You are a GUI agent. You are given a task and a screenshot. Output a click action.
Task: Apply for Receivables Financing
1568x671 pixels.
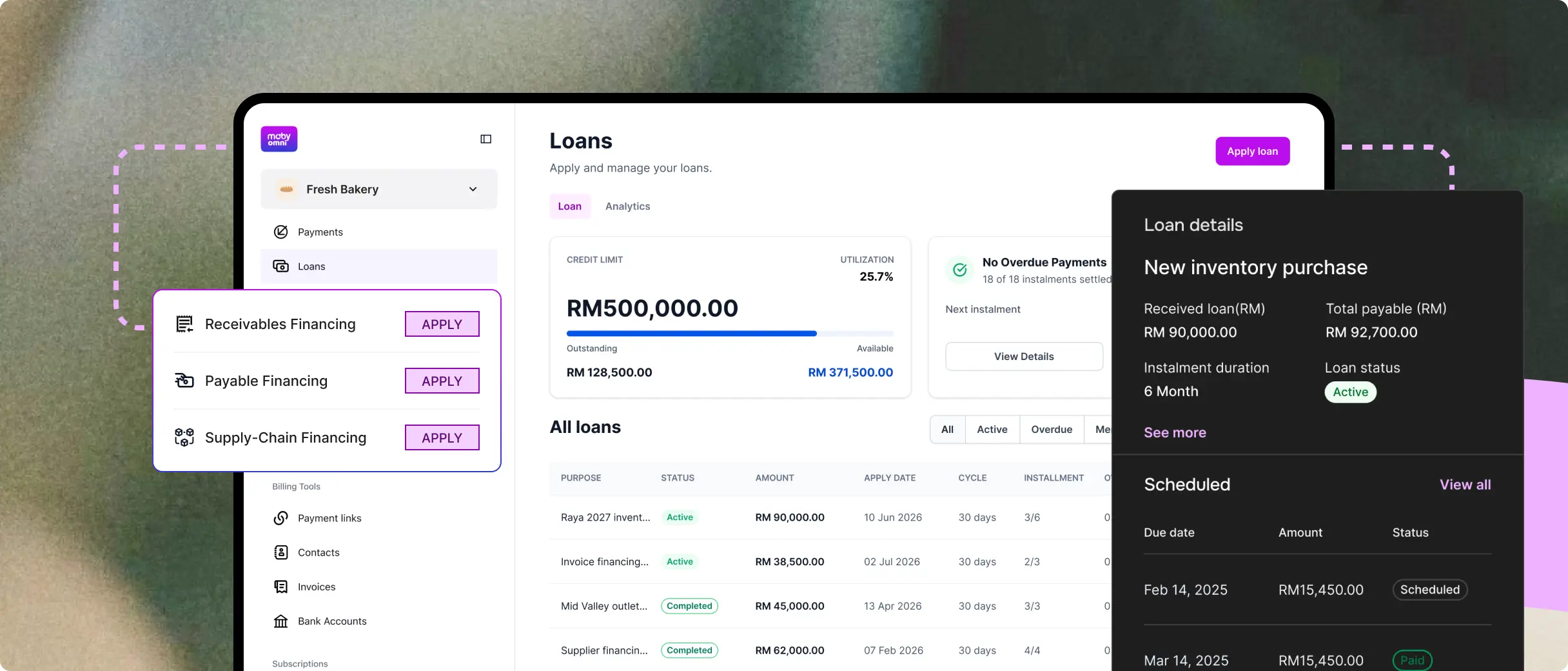442,324
